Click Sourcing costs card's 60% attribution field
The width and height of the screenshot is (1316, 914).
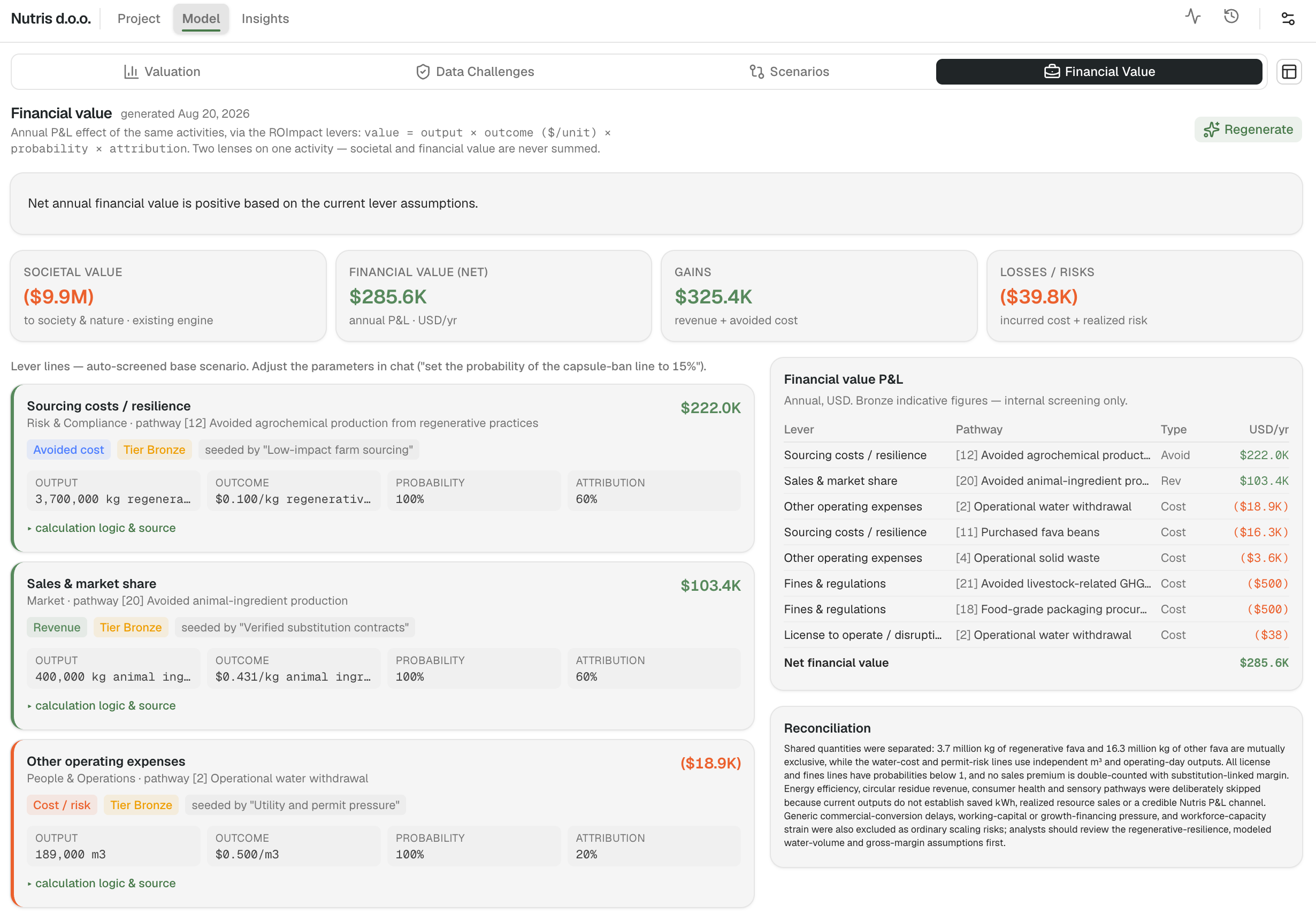tap(654, 491)
